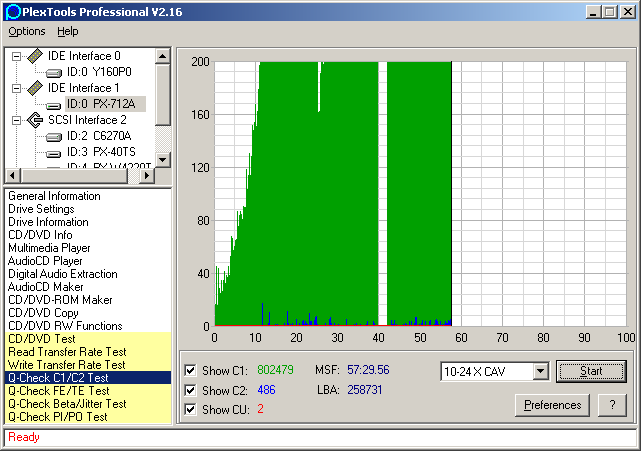Toggle the Show CU checkbox
Screen dimensions: 641x451
190,409
